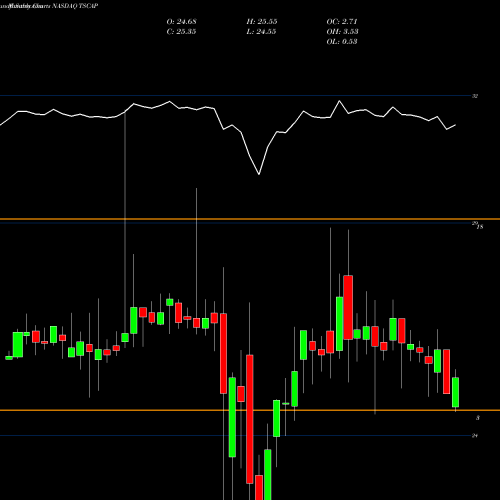
Task: Click the '24' price axis label
Action: [475, 435]
